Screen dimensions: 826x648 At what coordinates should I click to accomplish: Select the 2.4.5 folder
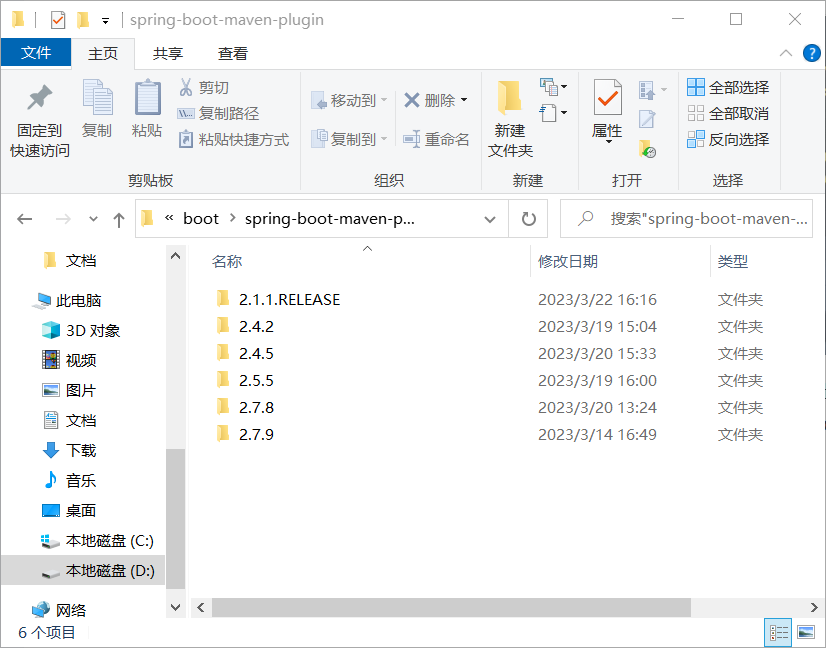(x=245, y=354)
